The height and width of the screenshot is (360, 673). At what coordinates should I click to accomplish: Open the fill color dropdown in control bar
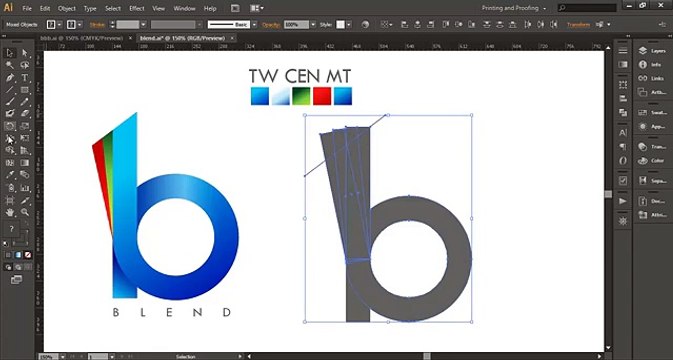point(59,25)
